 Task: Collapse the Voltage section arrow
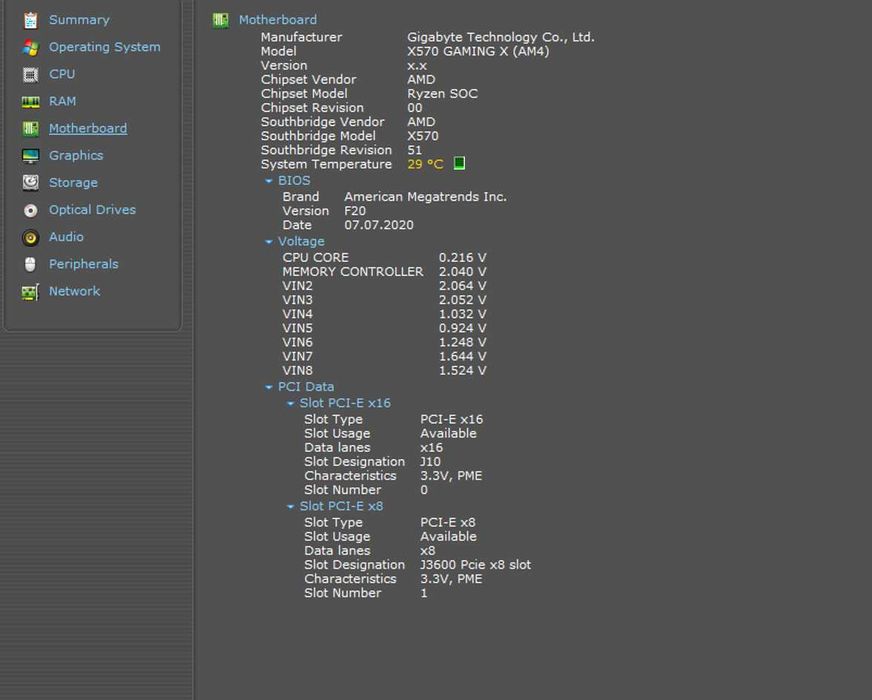(269, 242)
